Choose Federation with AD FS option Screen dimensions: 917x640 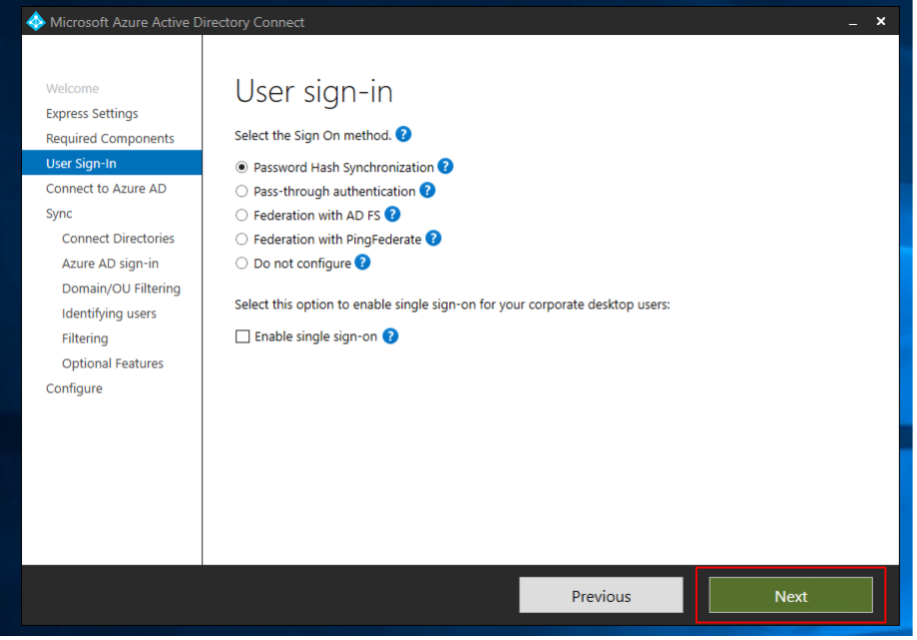point(242,215)
